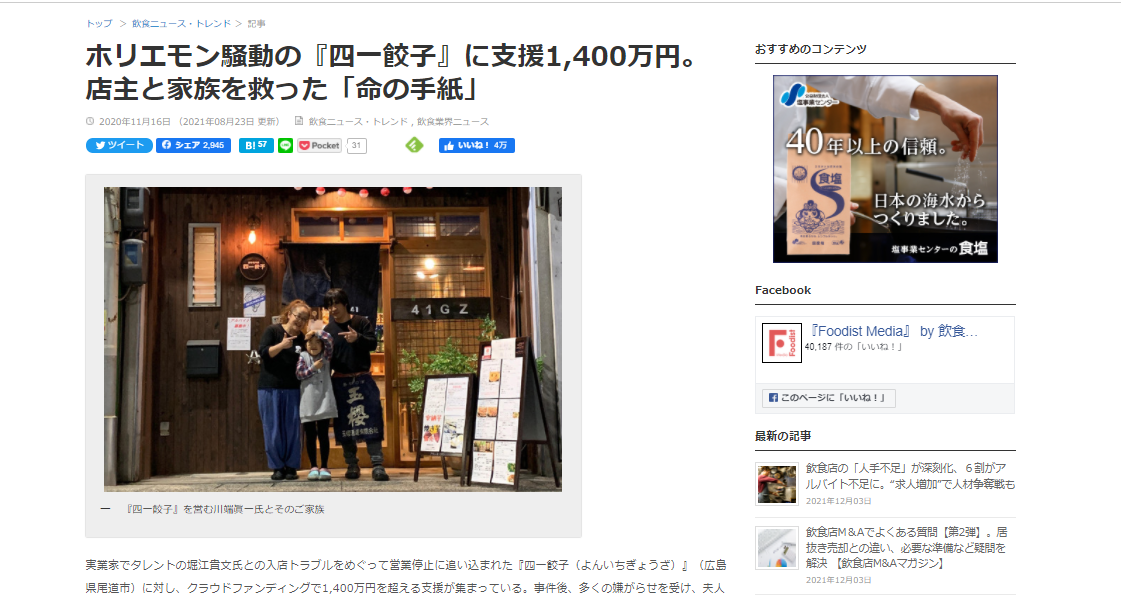This screenshot has height=602, width=1121.
Task: Like the article with いいね！ button
Action: pyautogui.click(x=476, y=145)
